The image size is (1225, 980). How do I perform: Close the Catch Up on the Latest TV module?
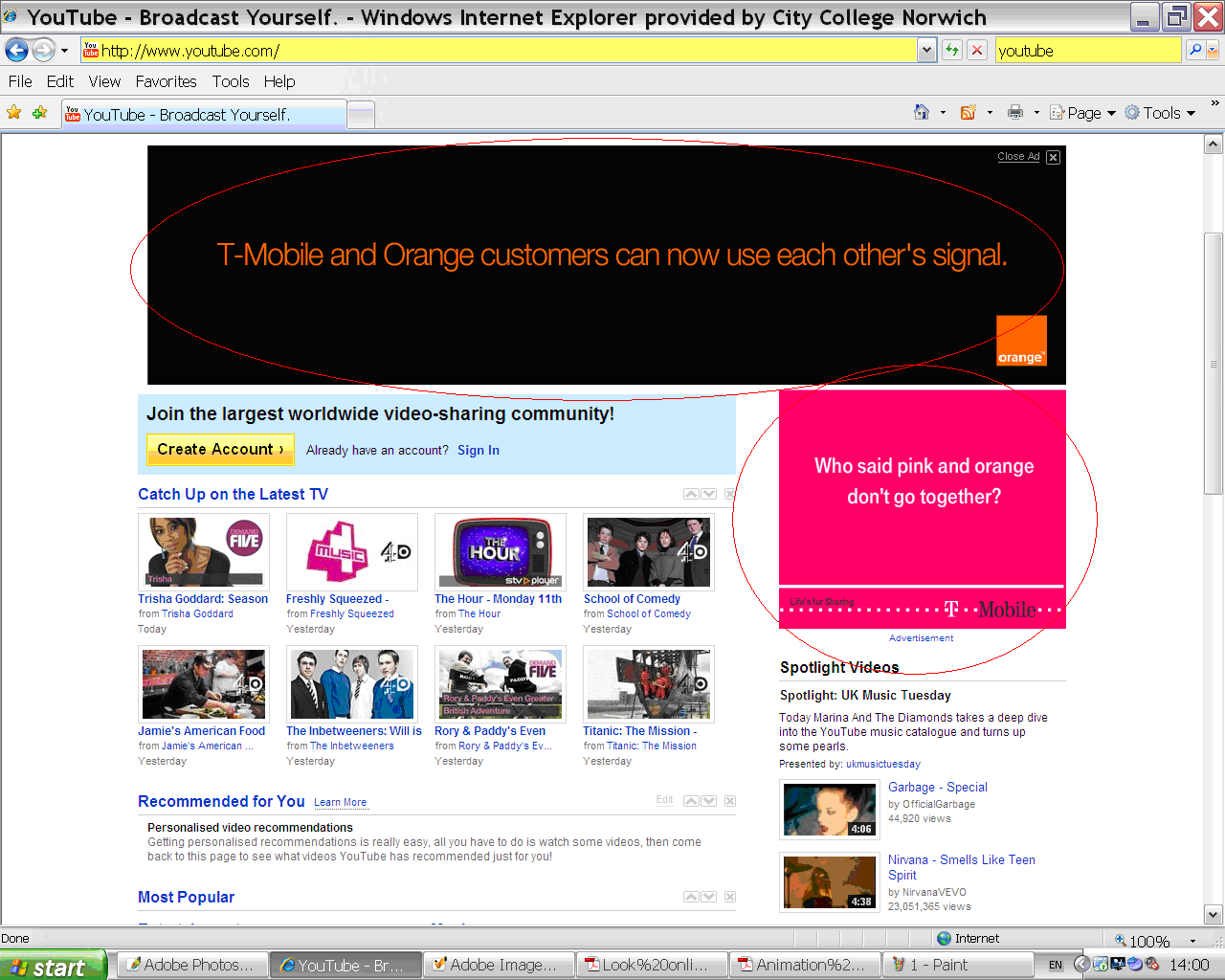[x=729, y=494]
